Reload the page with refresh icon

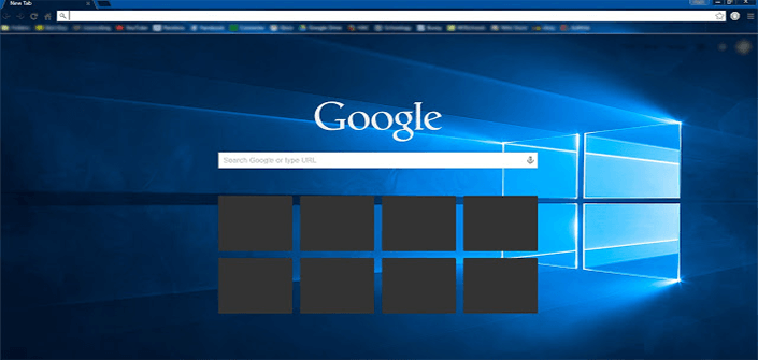(34, 16)
